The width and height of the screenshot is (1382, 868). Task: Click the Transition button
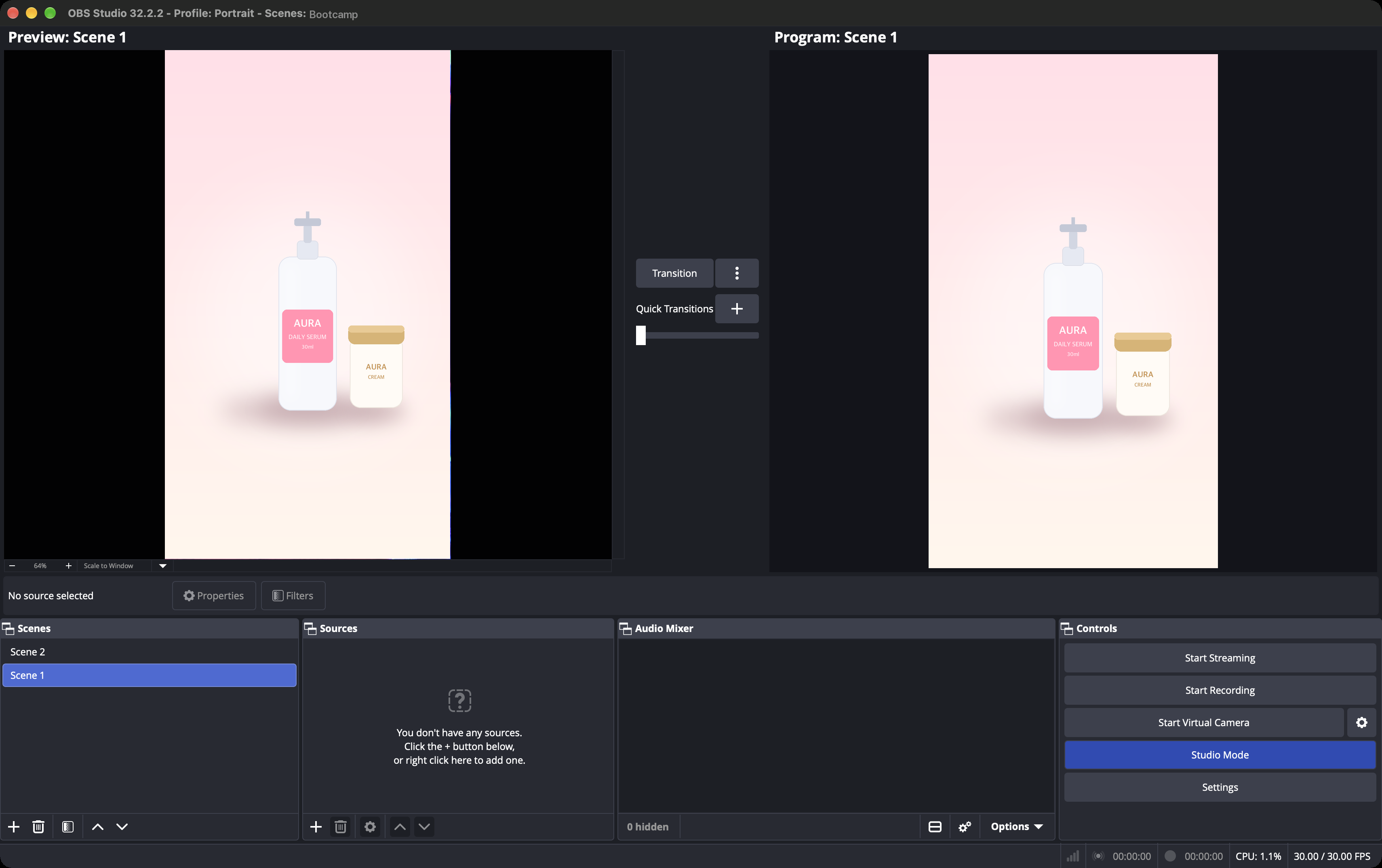click(674, 273)
